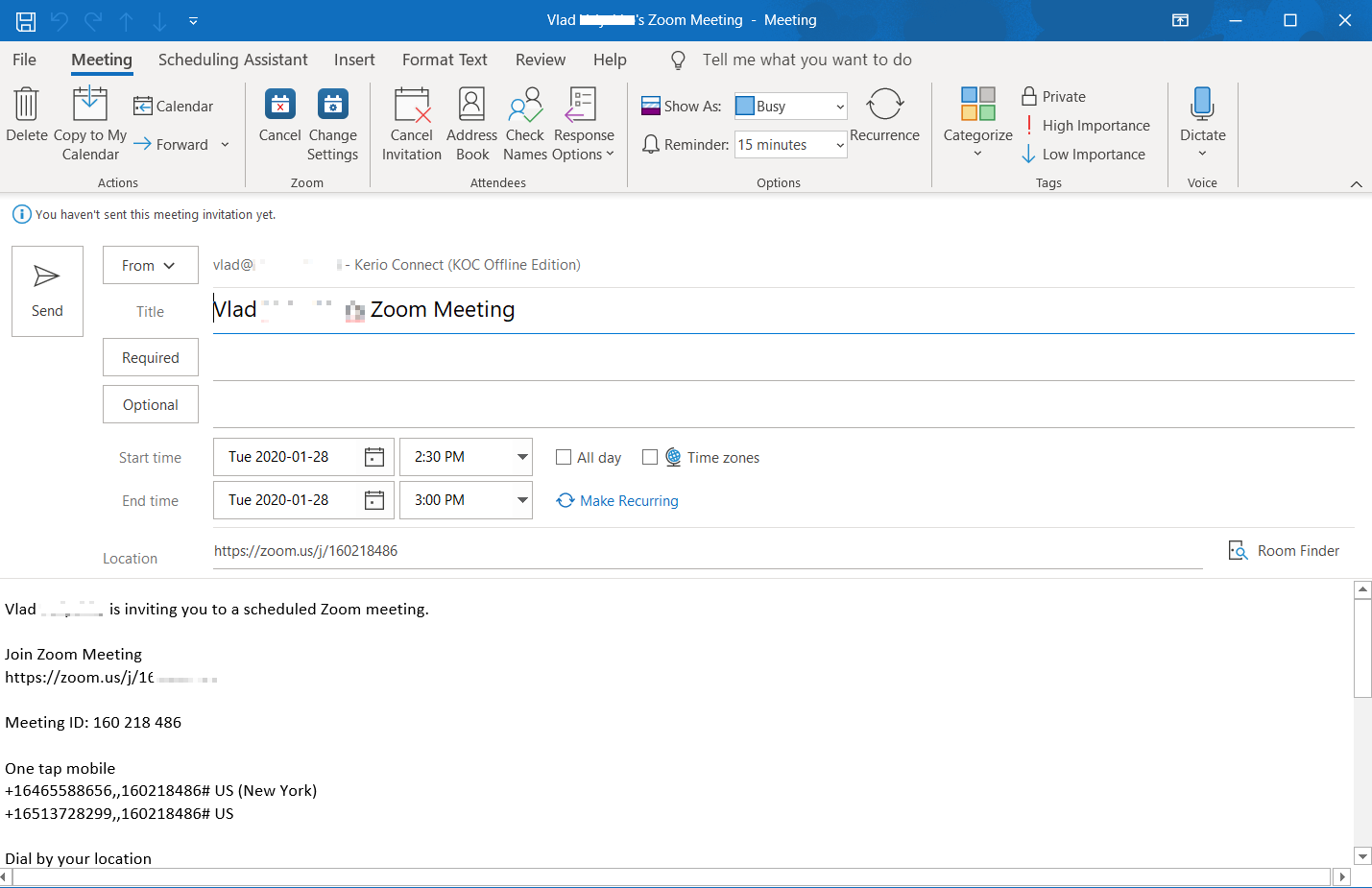The height and width of the screenshot is (888, 1372).
Task: Open Calendar from Actions group
Action: point(174,106)
